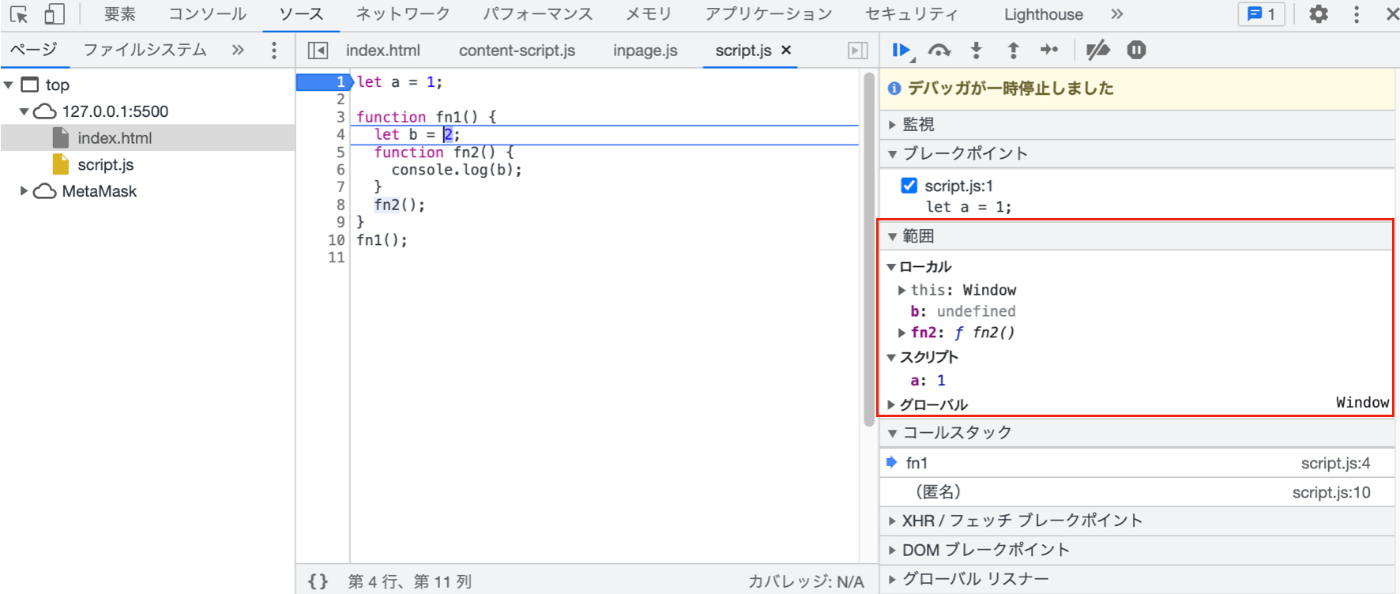Open script.js:10 location link
Image resolution: width=1400 pixels, height=594 pixels.
coord(1331,492)
